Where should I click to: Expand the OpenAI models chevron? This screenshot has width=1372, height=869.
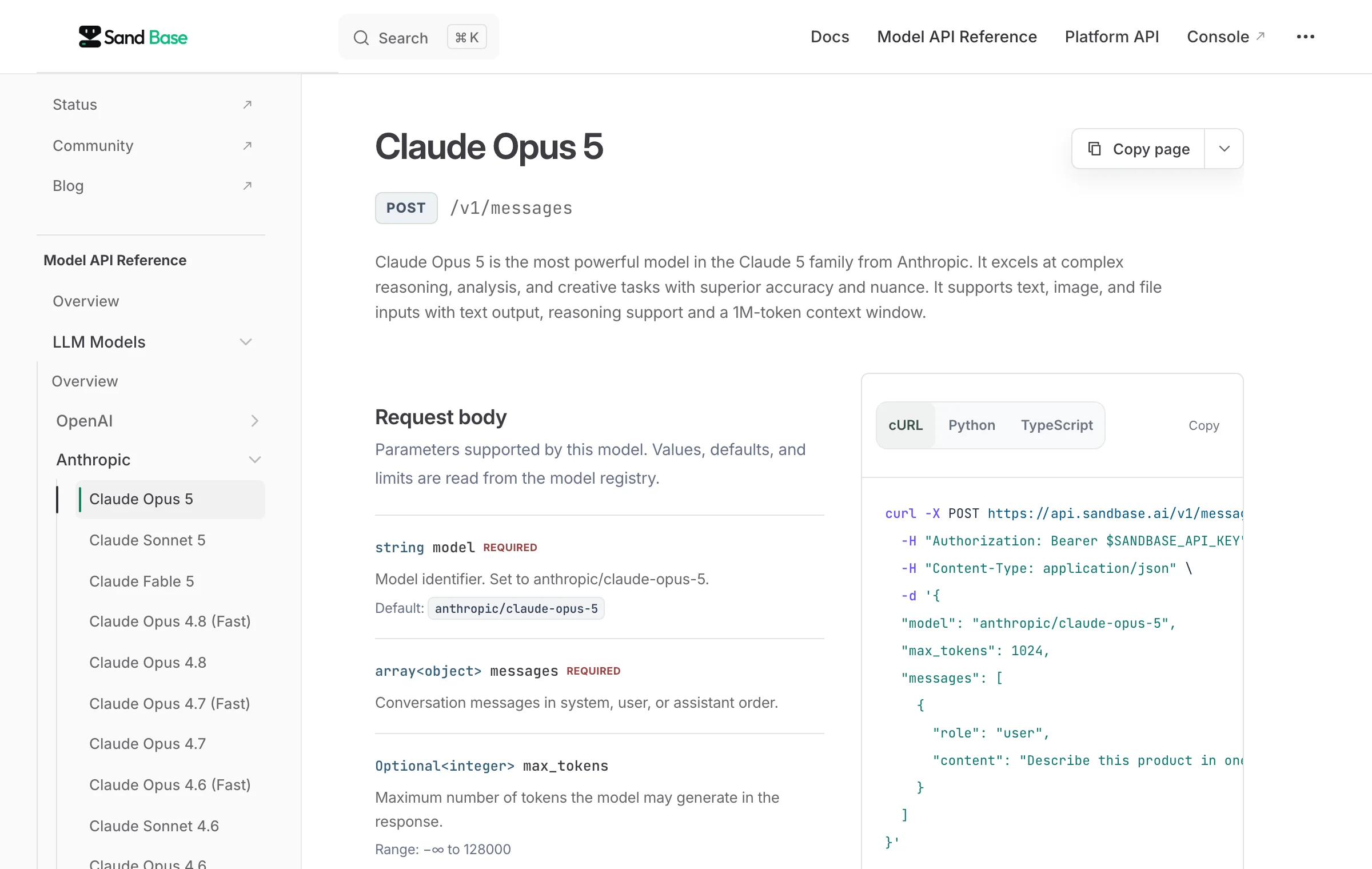pyautogui.click(x=255, y=421)
